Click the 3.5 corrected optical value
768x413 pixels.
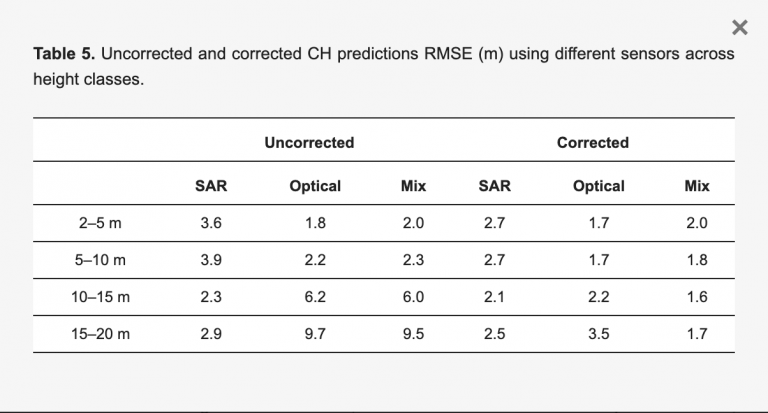[x=599, y=334]
